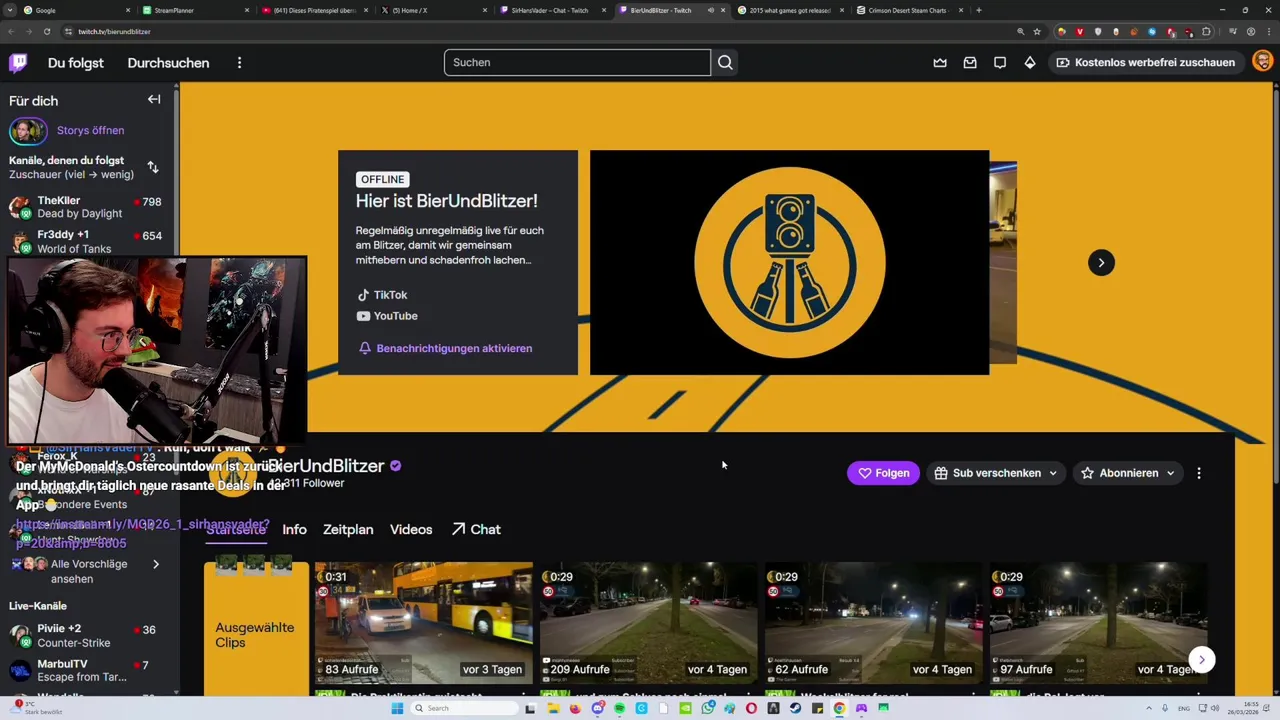Go to the Durchsuchen page
The width and height of the screenshot is (1280, 720).
[168, 63]
